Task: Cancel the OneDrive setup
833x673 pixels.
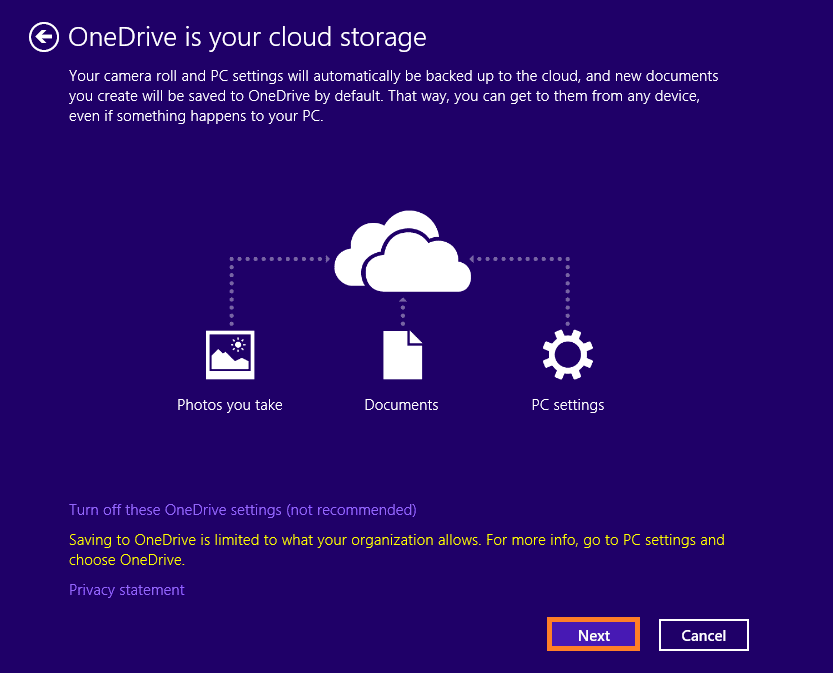Action: [703, 635]
